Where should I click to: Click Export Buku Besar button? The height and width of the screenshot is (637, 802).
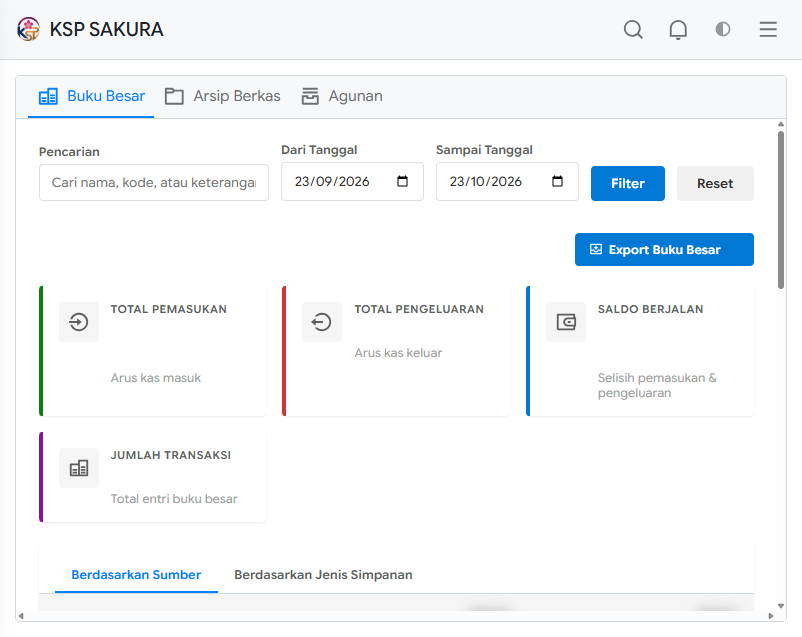664,250
